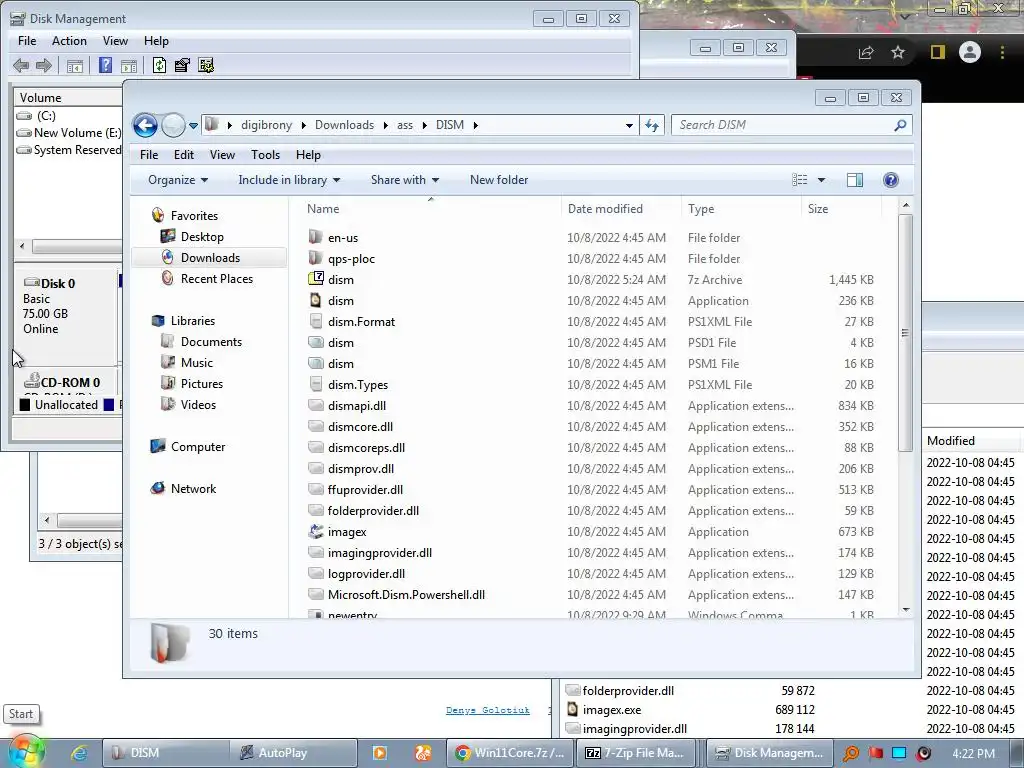Select Microsoft.Dism.Powershell.dll file
The width and height of the screenshot is (1024, 768).
pyautogui.click(x=406, y=594)
